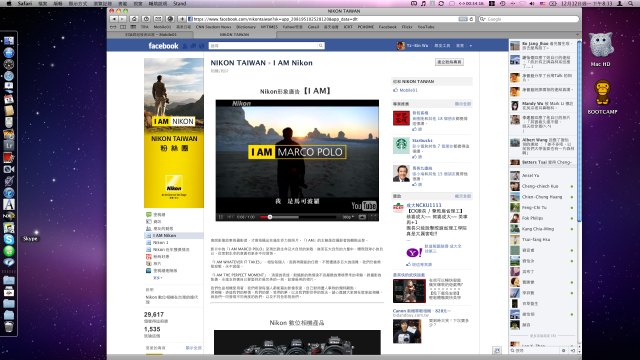Open Skype from the dock
Image resolution: width=640 pixels, height=360 pixels.
point(9,239)
